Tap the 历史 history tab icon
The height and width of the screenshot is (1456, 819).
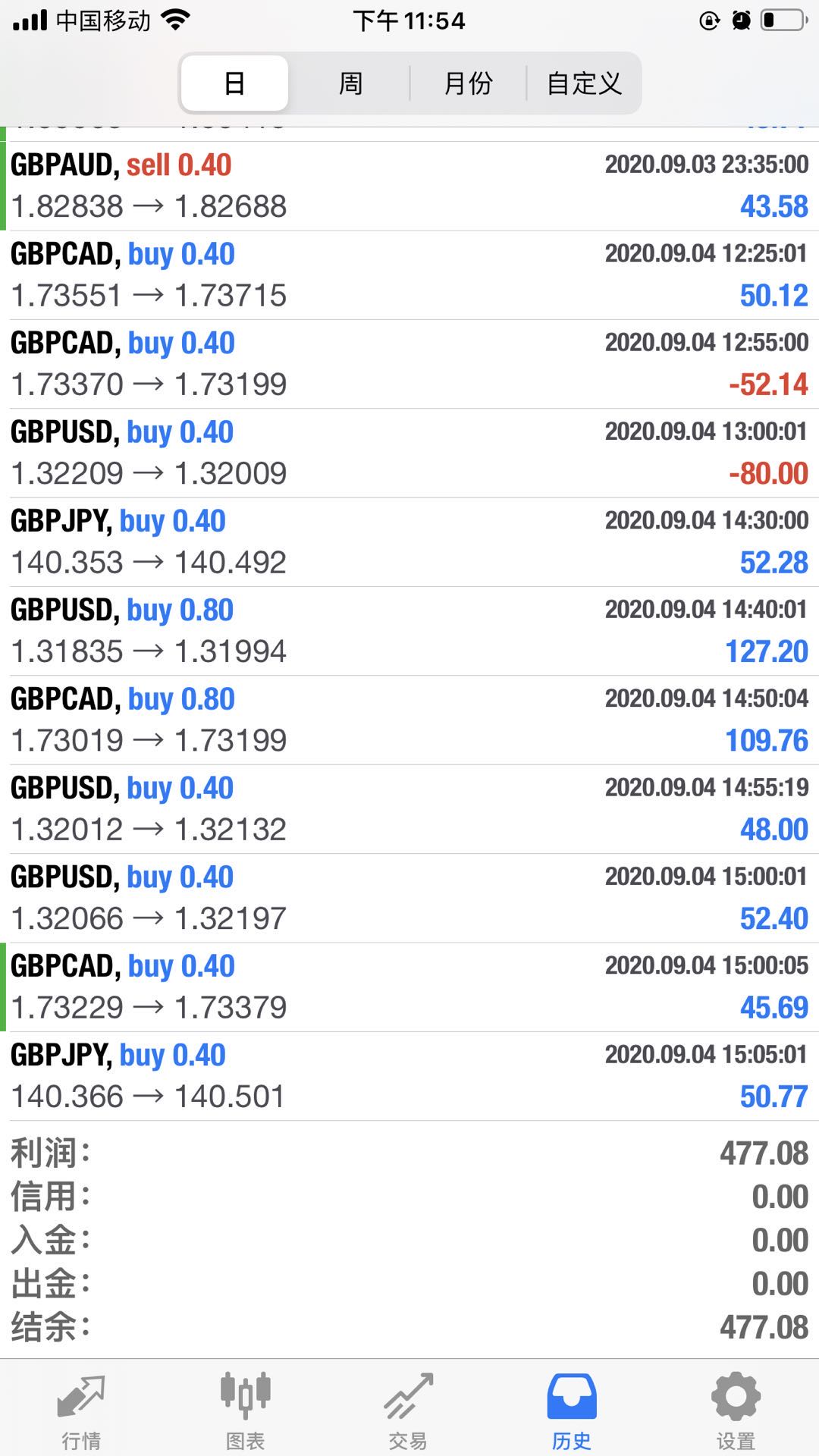(x=572, y=1396)
